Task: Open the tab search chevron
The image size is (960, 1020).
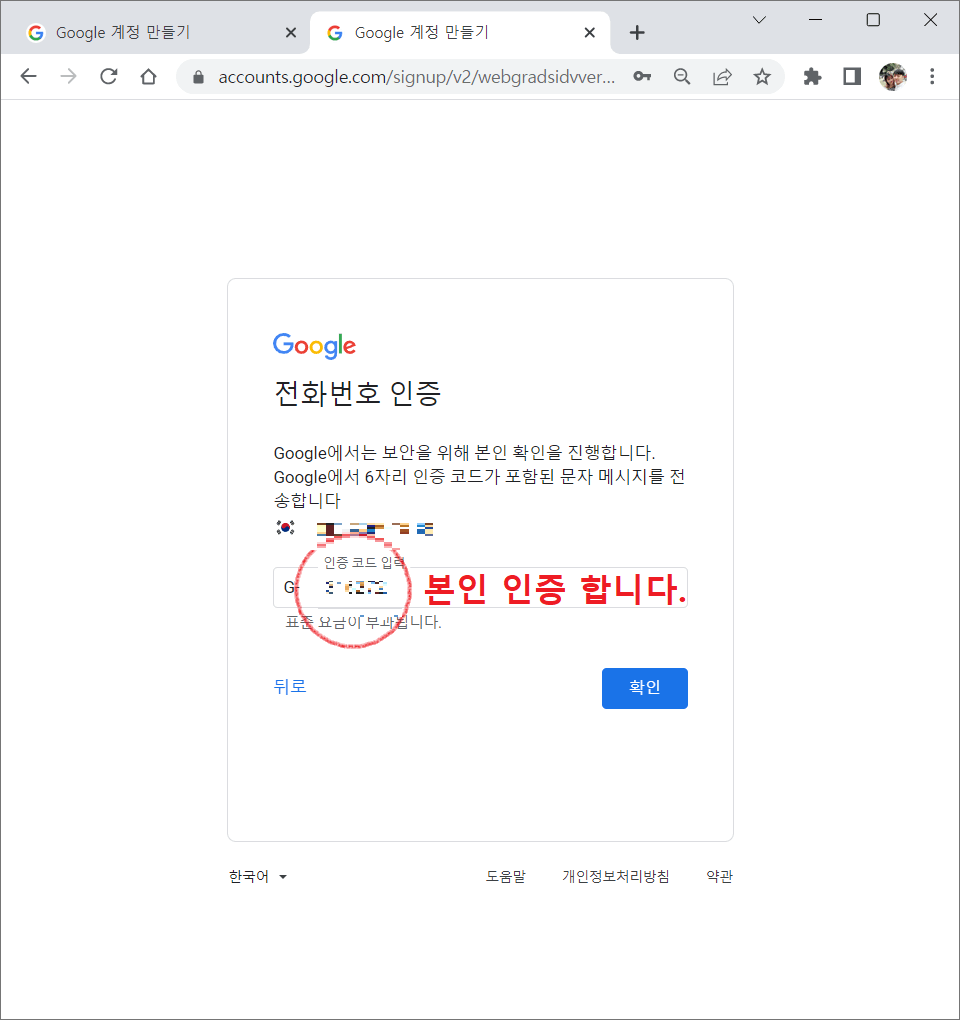Action: pyautogui.click(x=759, y=20)
